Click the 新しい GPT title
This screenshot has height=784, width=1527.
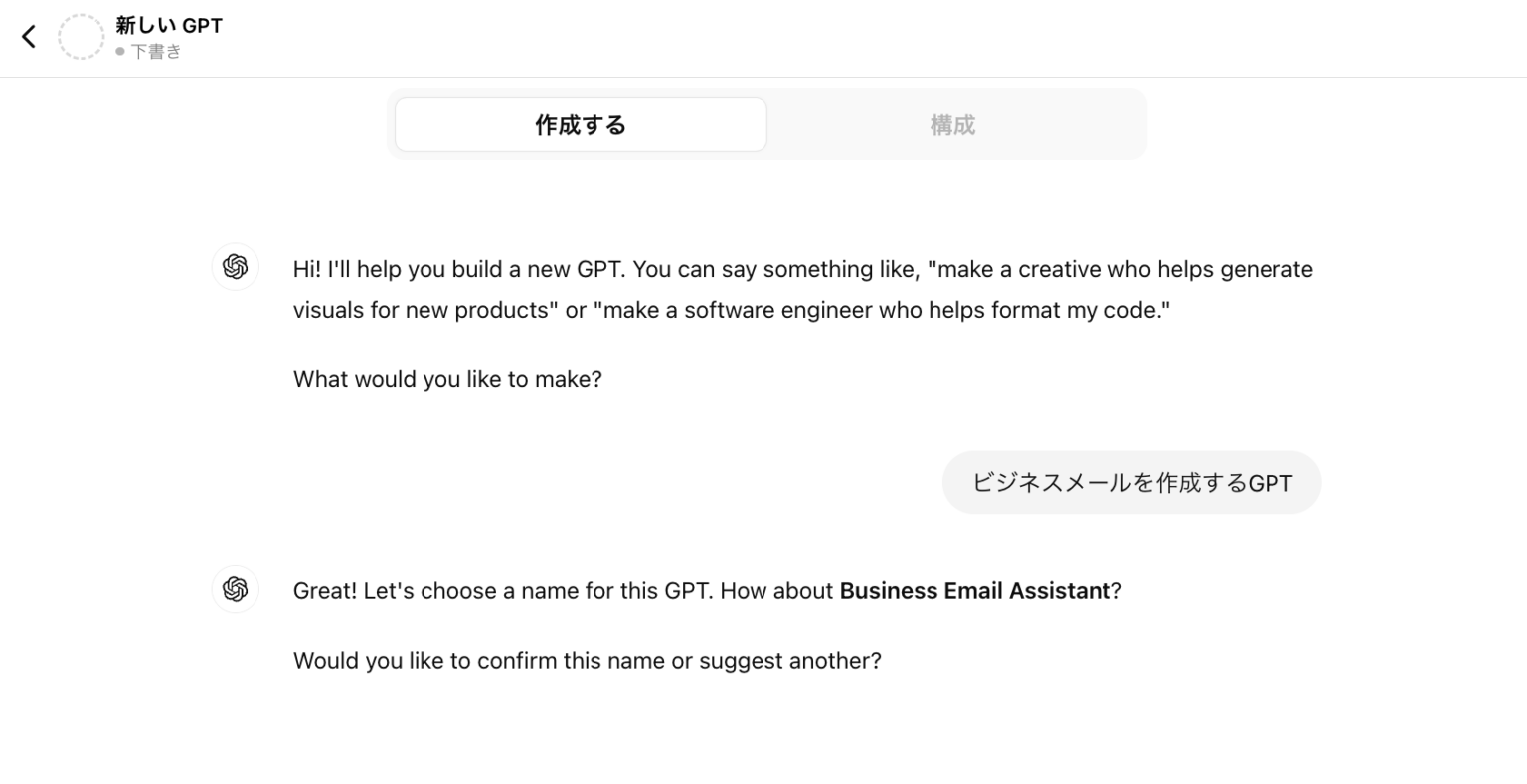pyautogui.click(x=169, y=25)
